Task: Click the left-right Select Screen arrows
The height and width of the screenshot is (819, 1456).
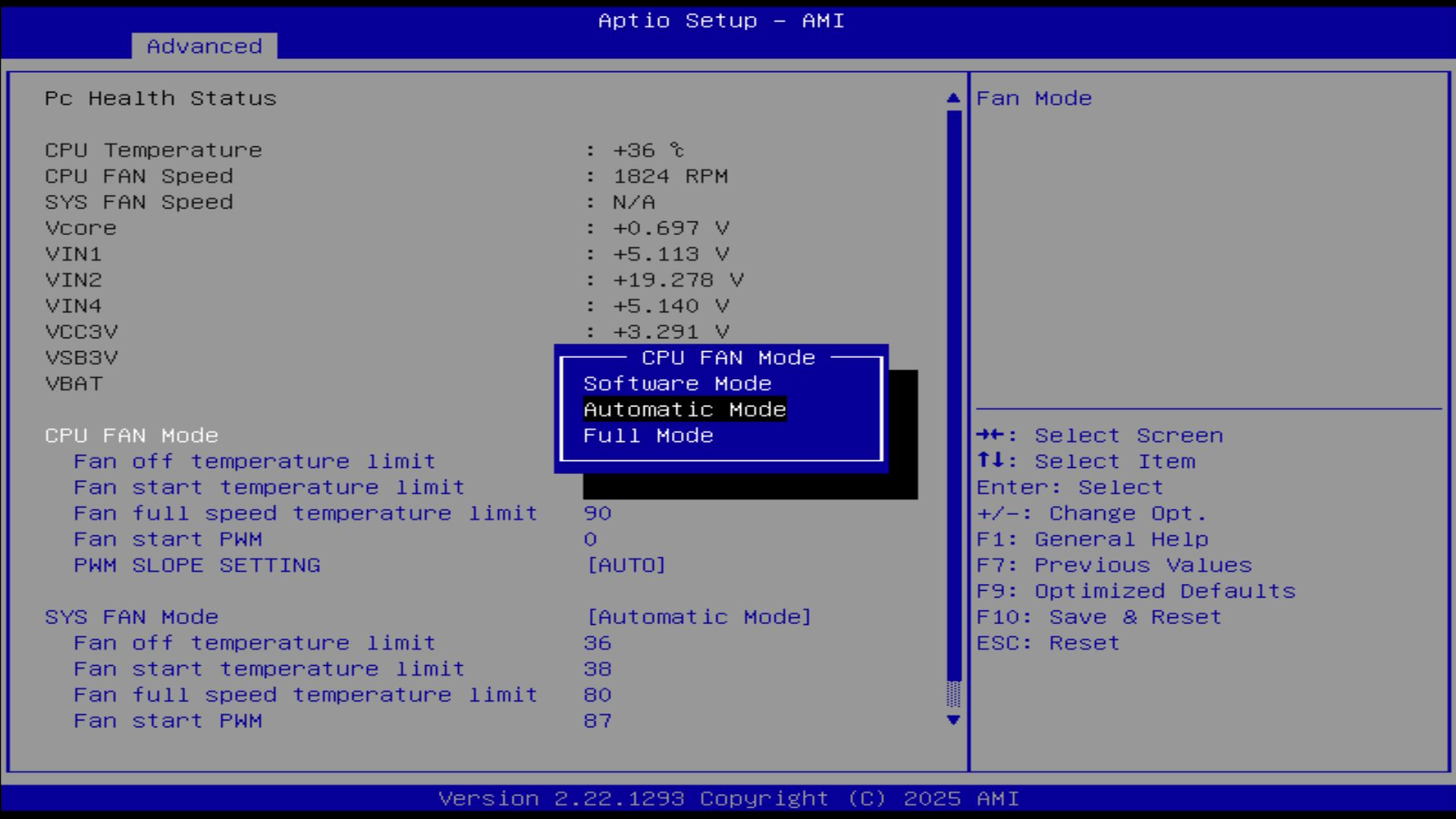Action: tap(990, 435)
